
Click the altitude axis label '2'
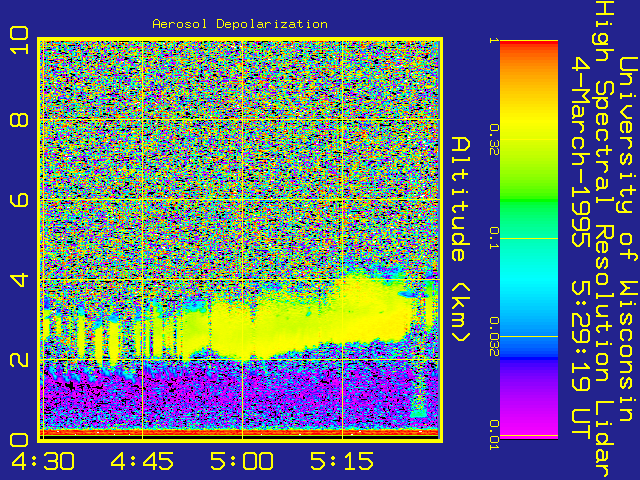19,360
